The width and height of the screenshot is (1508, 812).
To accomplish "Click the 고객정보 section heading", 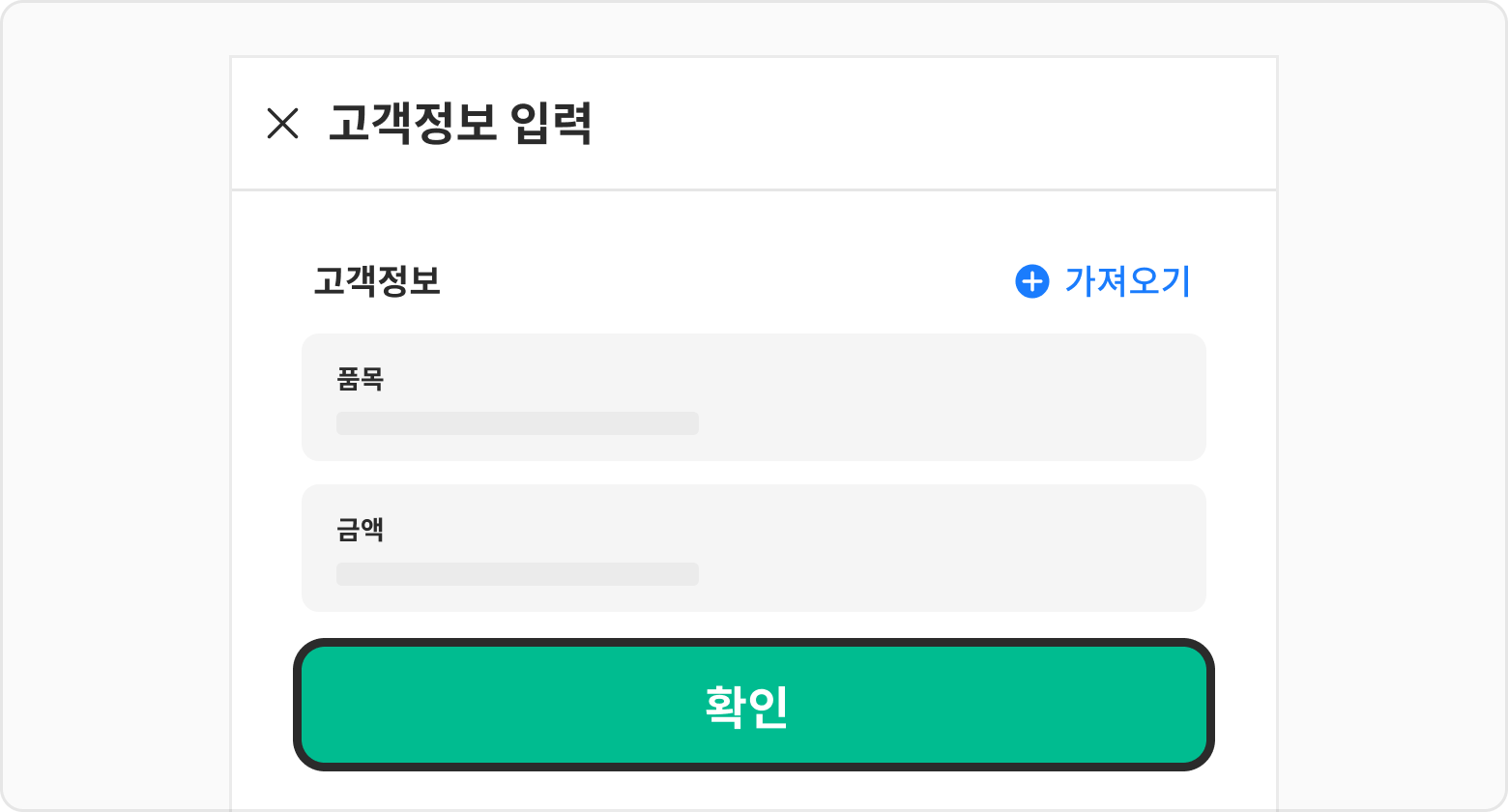I will [x=377, y=281].
